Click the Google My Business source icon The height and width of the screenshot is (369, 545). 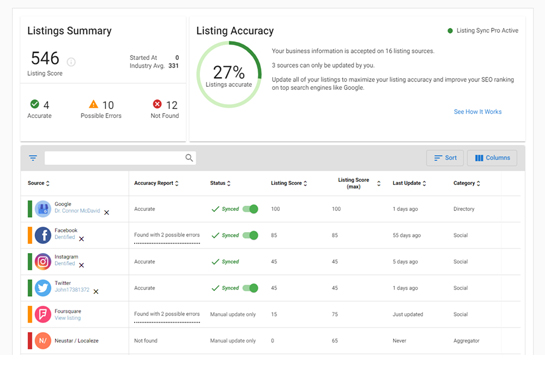tap(43, 209)
